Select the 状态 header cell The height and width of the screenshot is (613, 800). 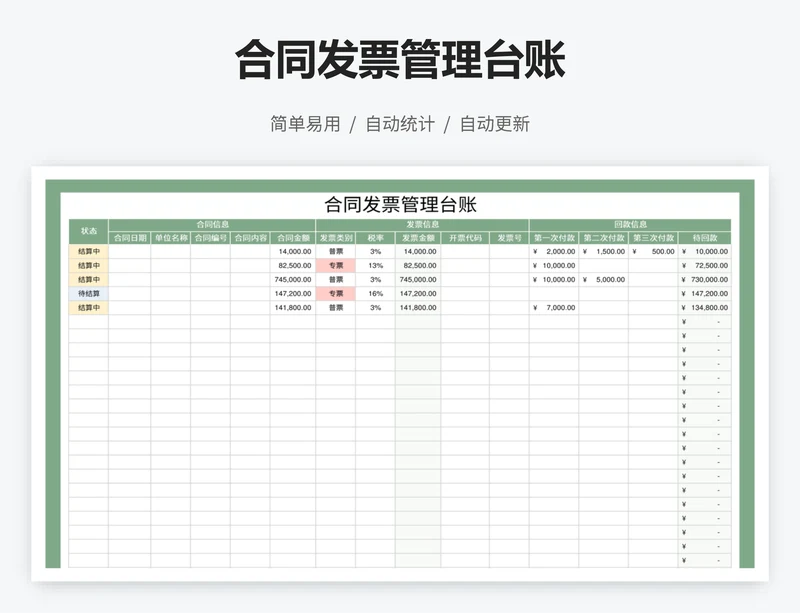click(89, 231)
